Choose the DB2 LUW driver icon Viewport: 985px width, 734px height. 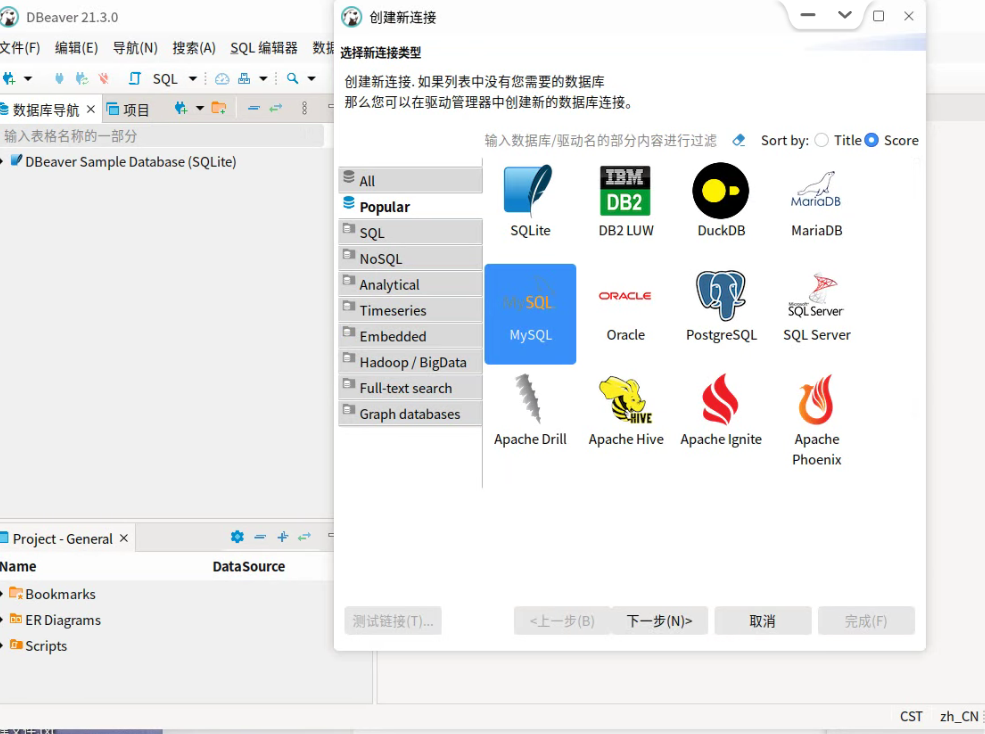[x=626, y=200]
